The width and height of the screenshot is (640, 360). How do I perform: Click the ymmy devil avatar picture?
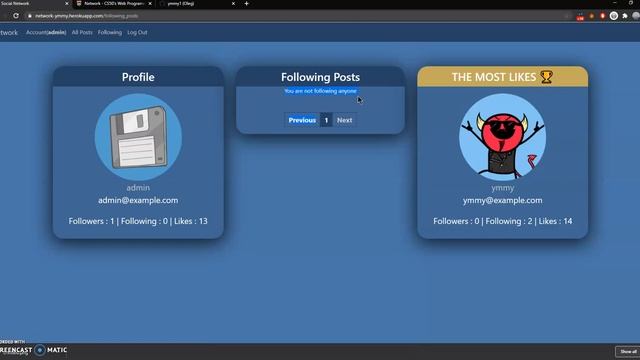point(502,137)
